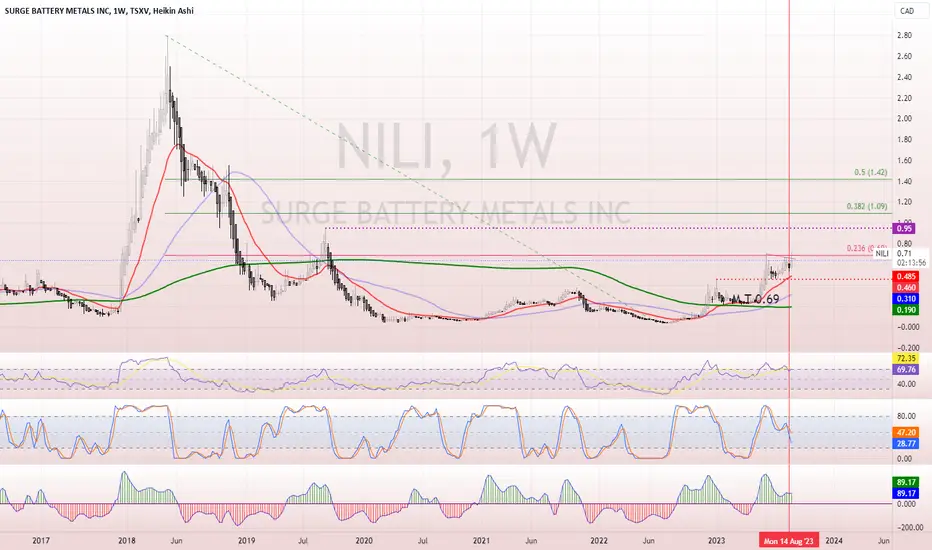Select the green 0.190 price tag
This screenshot has width=932, height=550.
click(x=905, y=310)
